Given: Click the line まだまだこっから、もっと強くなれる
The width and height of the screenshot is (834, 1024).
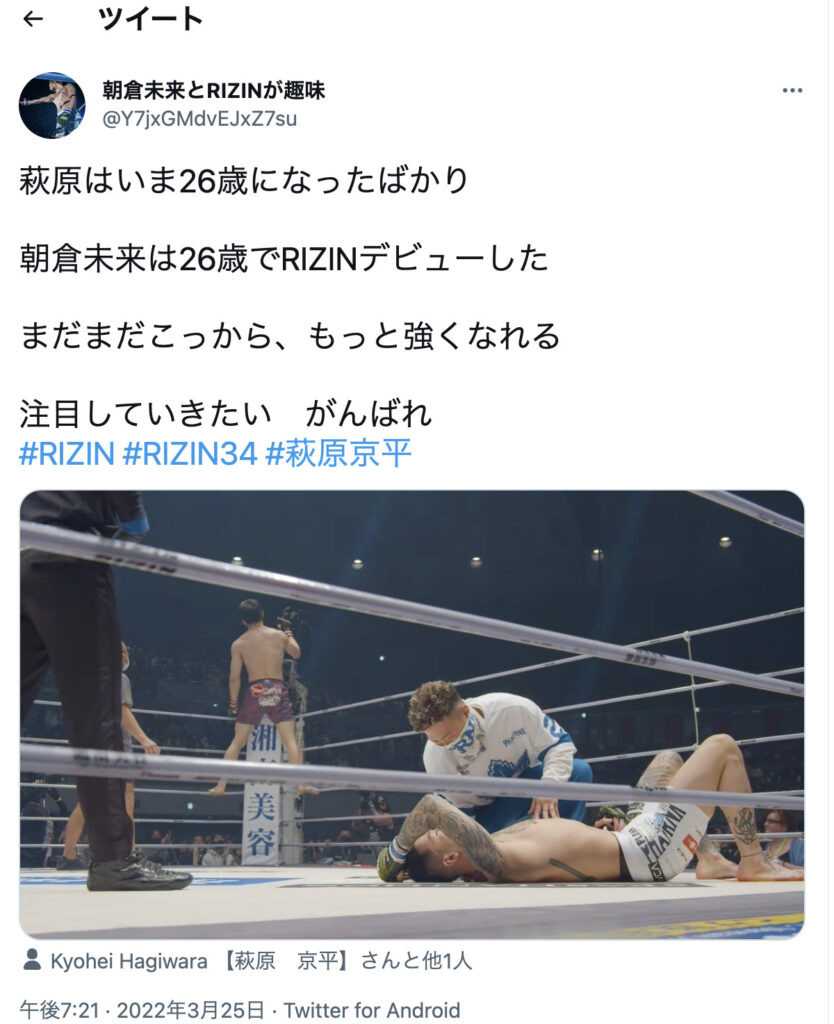Looking at the screenshot, I should 290,336.
